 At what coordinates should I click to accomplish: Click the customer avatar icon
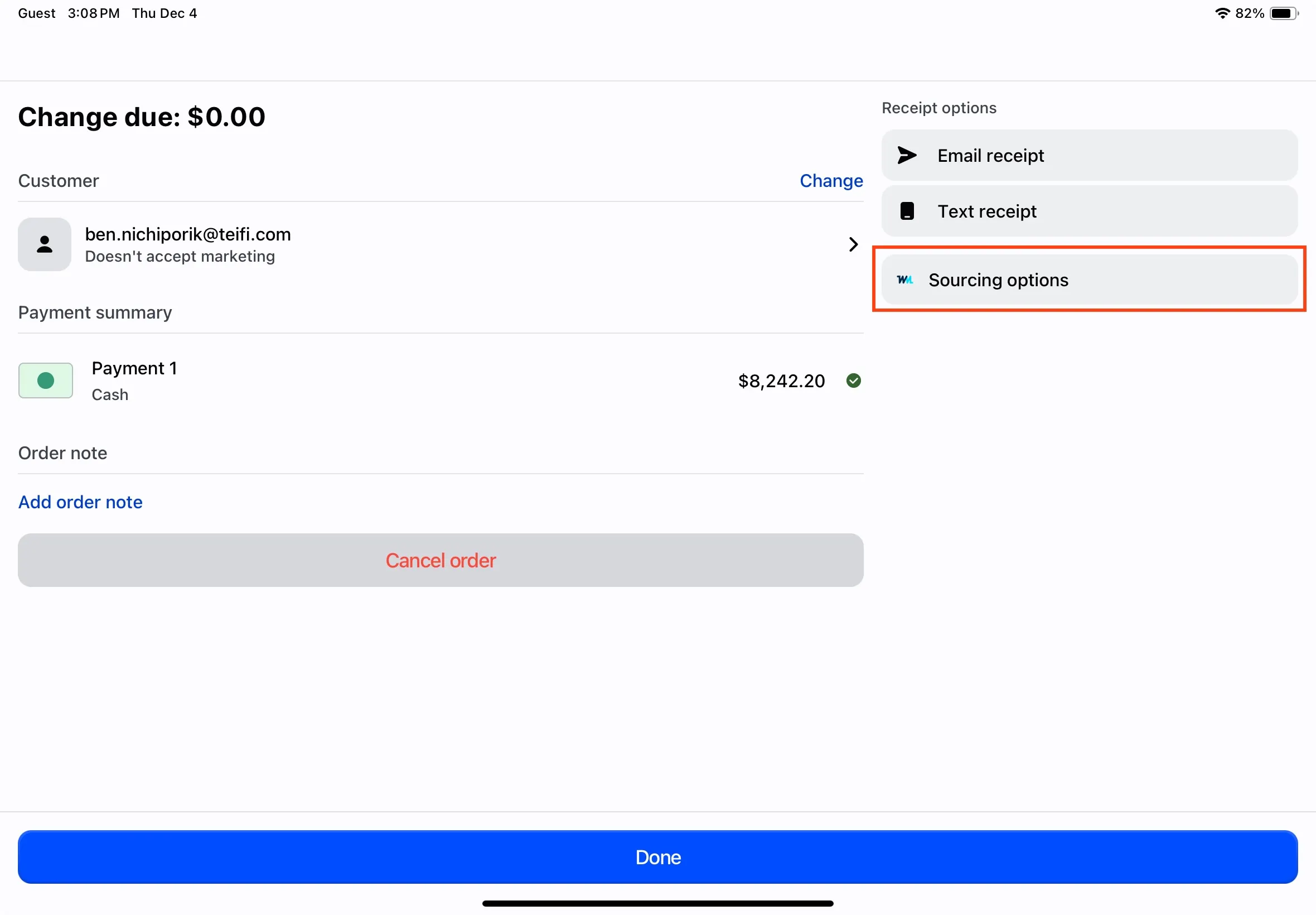coord(45,244)
